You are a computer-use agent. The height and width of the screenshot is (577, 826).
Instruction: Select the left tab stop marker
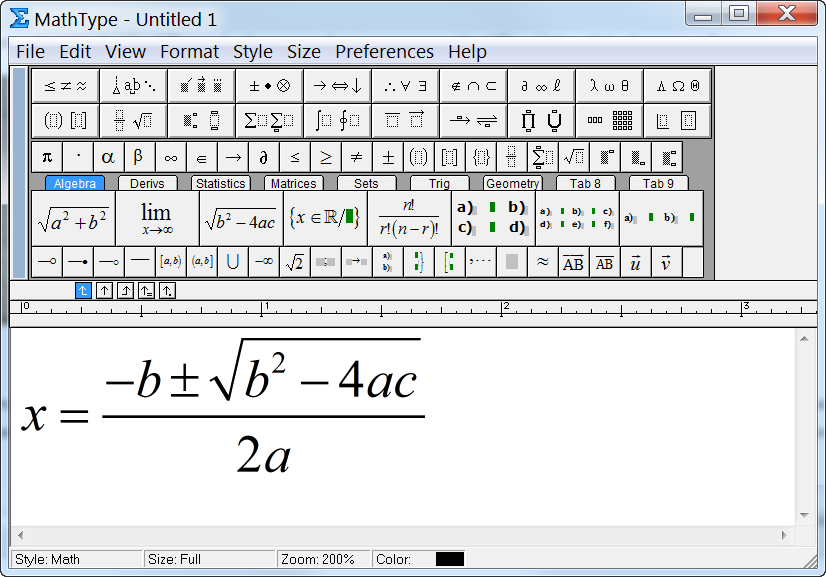point(83,290)
